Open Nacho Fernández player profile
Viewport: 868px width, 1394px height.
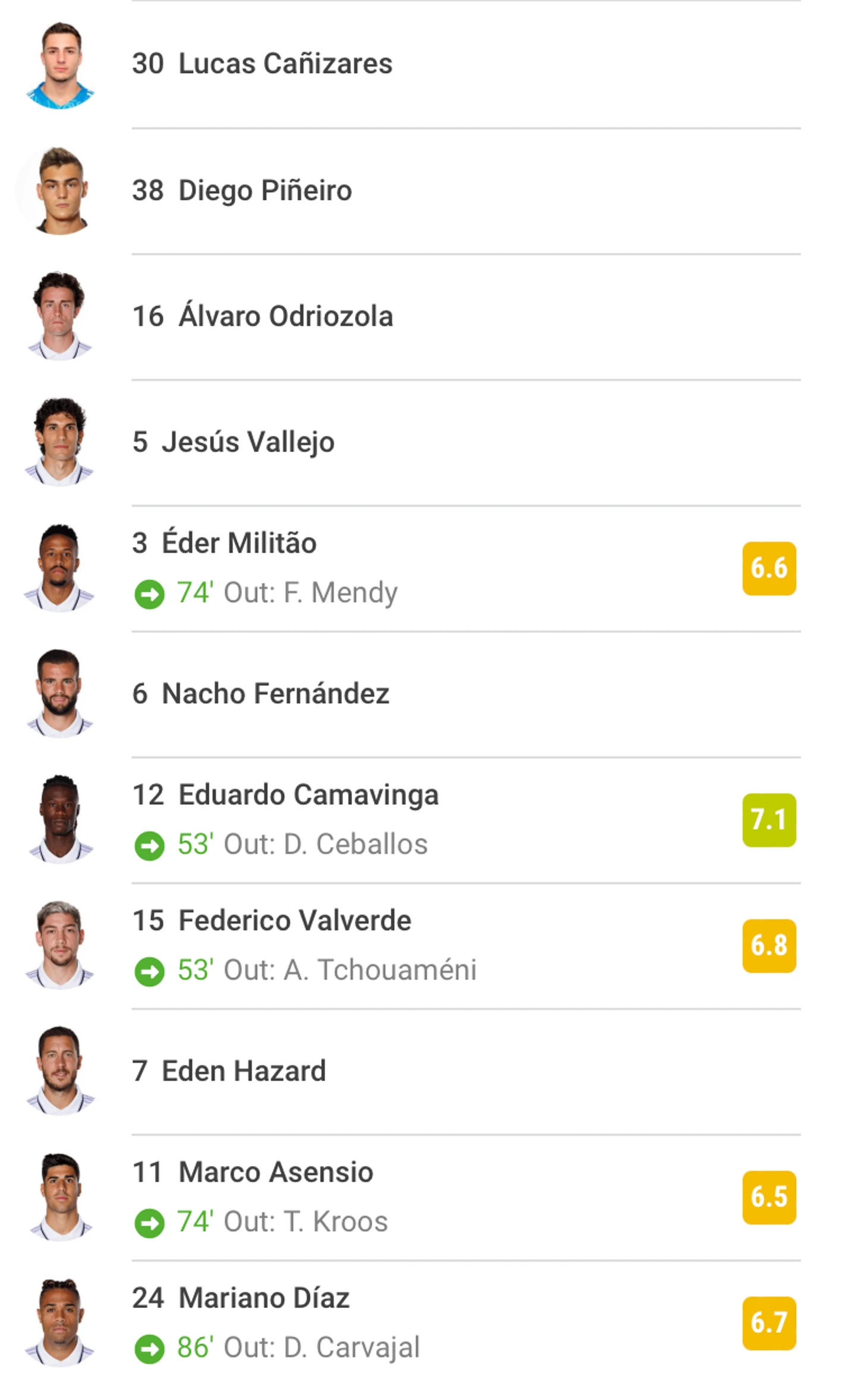tap(275, 693)
